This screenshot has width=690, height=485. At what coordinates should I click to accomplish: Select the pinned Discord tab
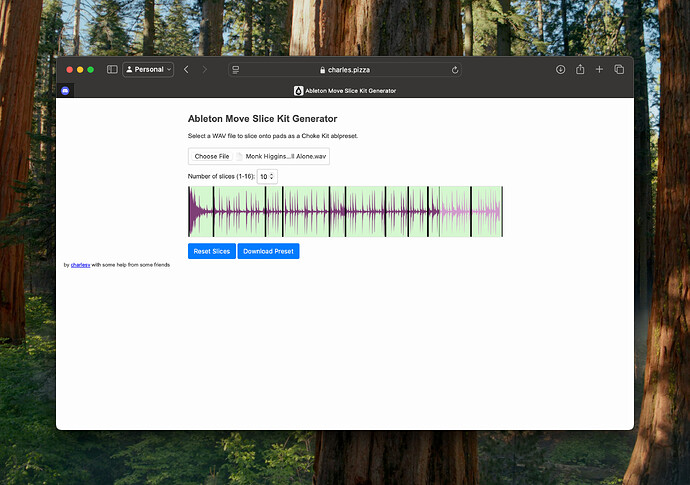(x=65, y=91)
